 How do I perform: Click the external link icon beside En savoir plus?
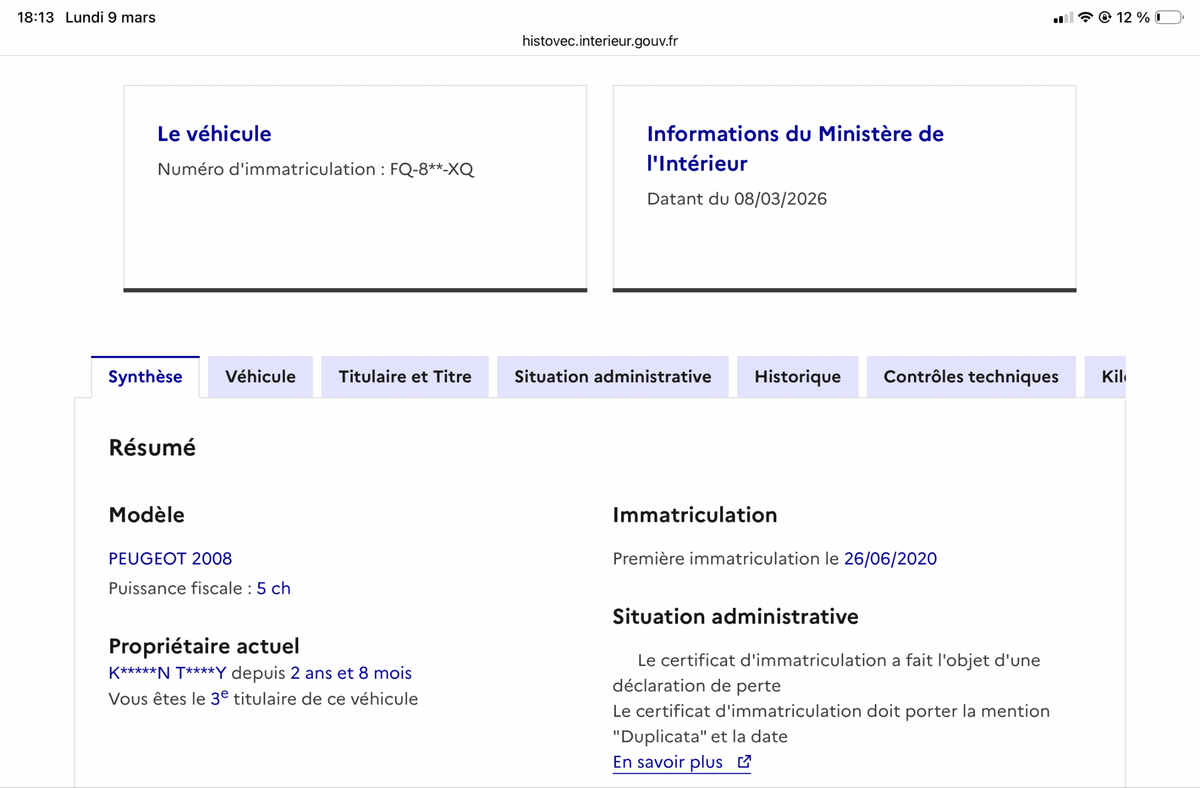tap(743, 762)
